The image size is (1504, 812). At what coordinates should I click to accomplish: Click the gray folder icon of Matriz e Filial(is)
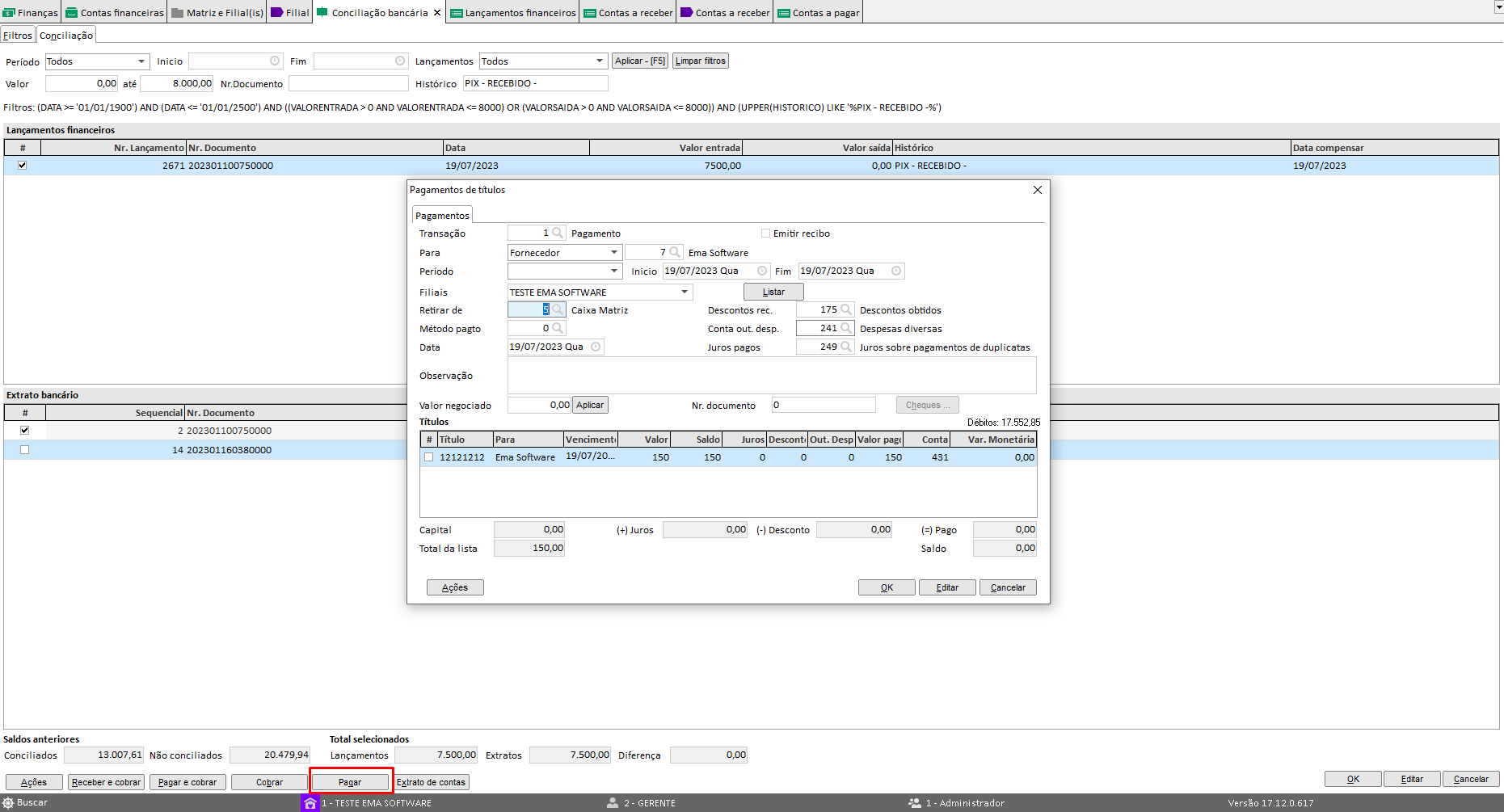178,13
